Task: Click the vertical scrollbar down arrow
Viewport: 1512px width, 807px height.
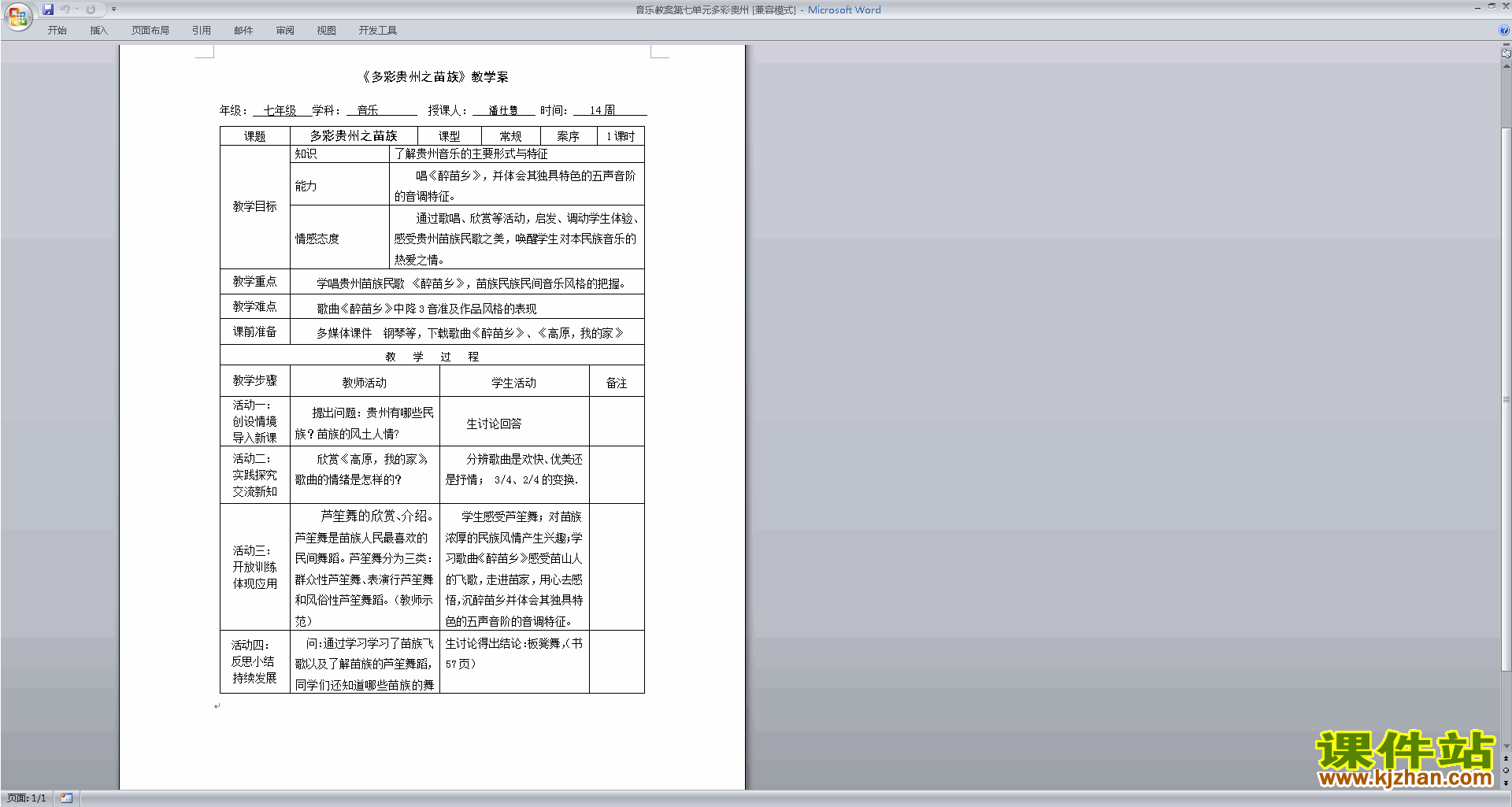Action: (x=1506, y=746)
